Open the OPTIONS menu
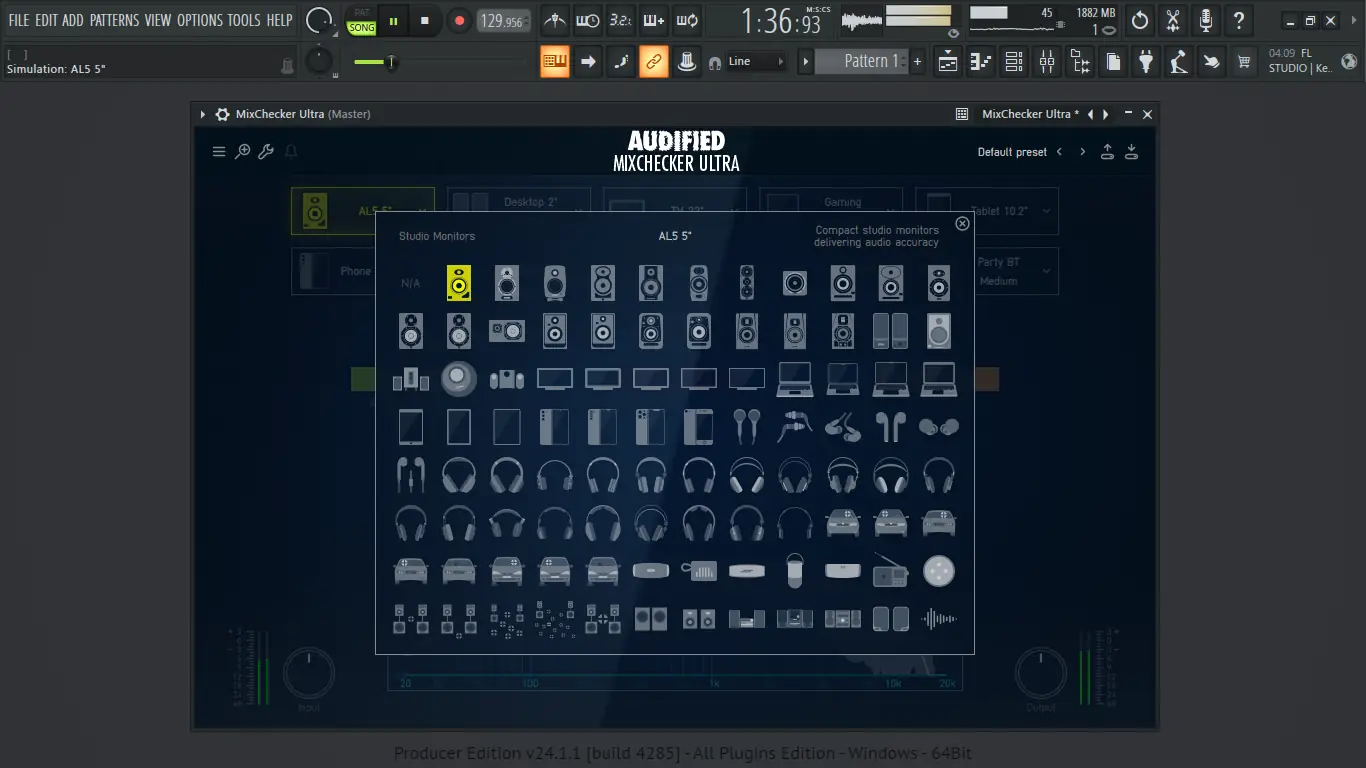 point(200,20)
